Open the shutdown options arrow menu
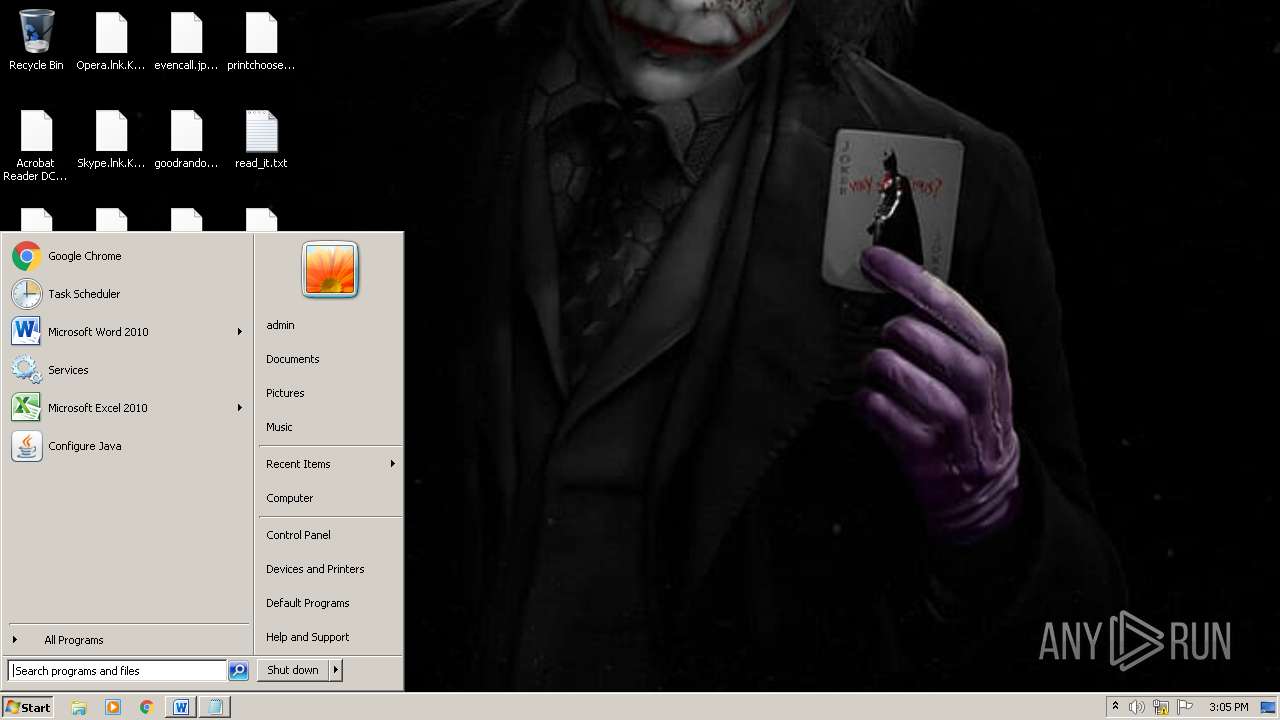The height and width of the screenshot is (720, 1280). click(336, 670)
